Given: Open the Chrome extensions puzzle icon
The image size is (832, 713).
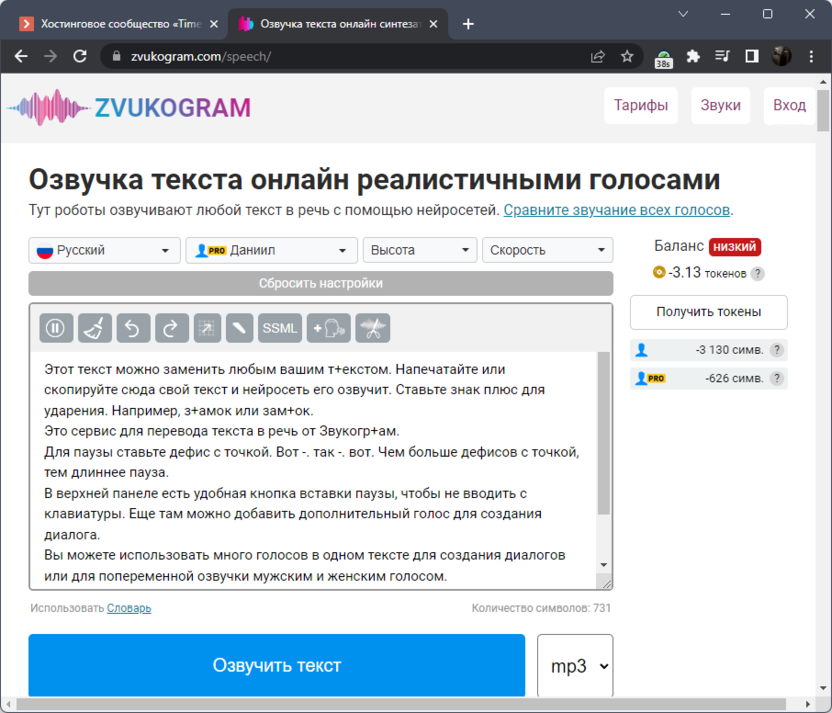Looking at the screenshot, I should (x=692, y=56).
